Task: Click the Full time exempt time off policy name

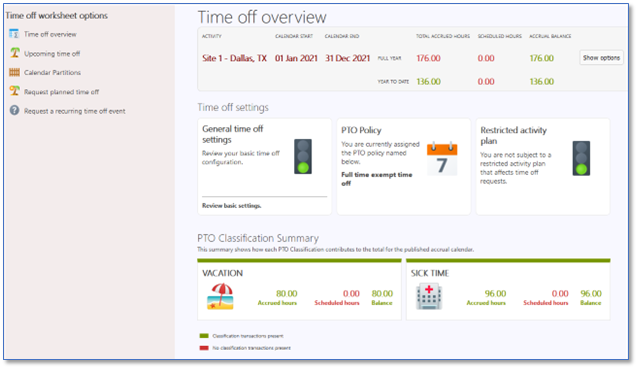Action: (376, 179)
